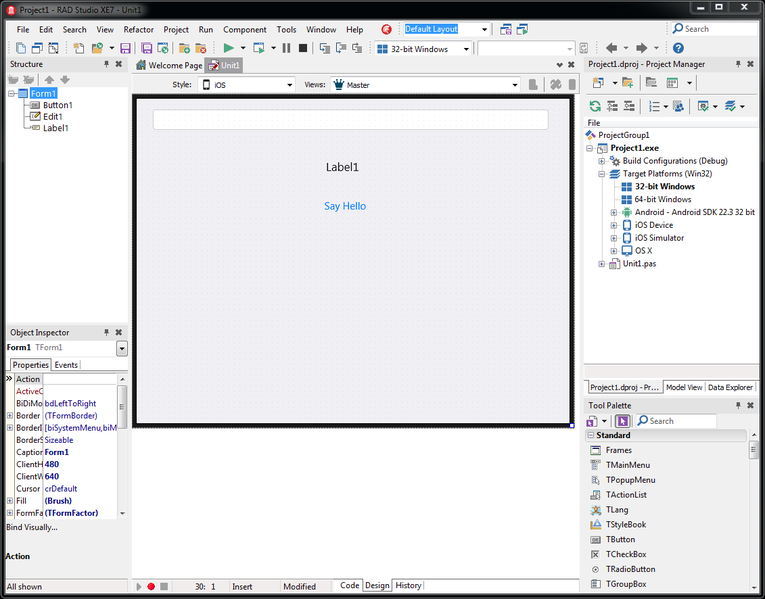Image resolution: width=765 pixels, height=599 pixels.
Task: Open the Default Layout dropdown
Action: click(484, 29)
